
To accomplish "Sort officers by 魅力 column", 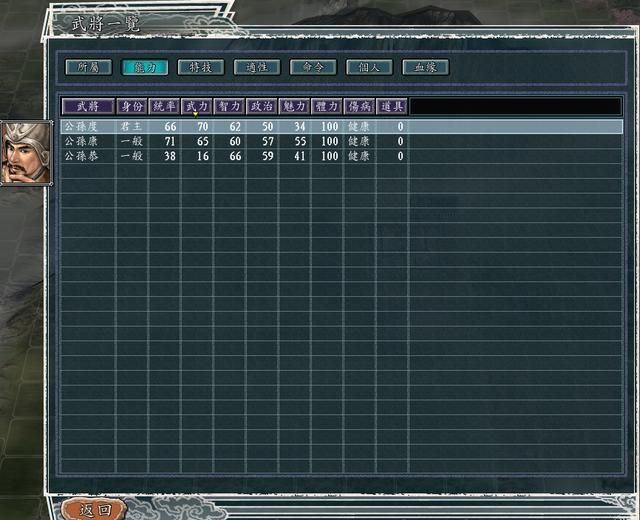I will pos(294,106).
